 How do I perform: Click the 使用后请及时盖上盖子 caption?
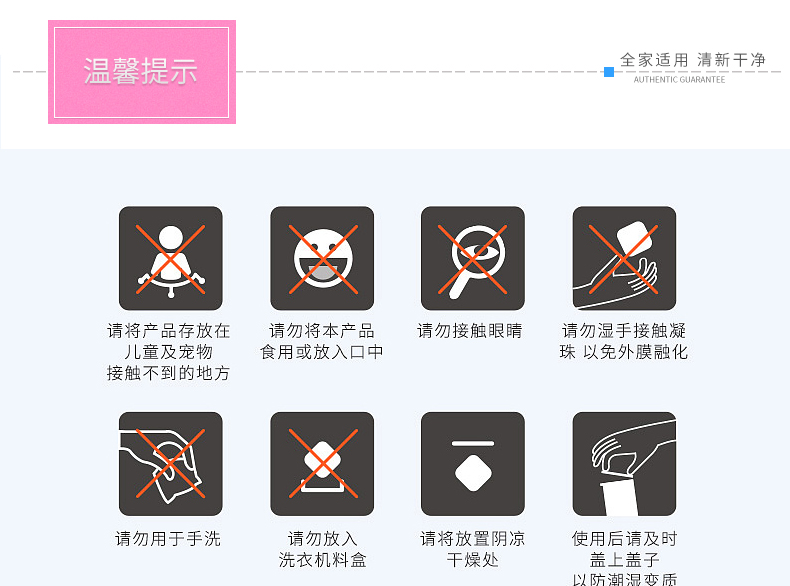pos(624,558)
